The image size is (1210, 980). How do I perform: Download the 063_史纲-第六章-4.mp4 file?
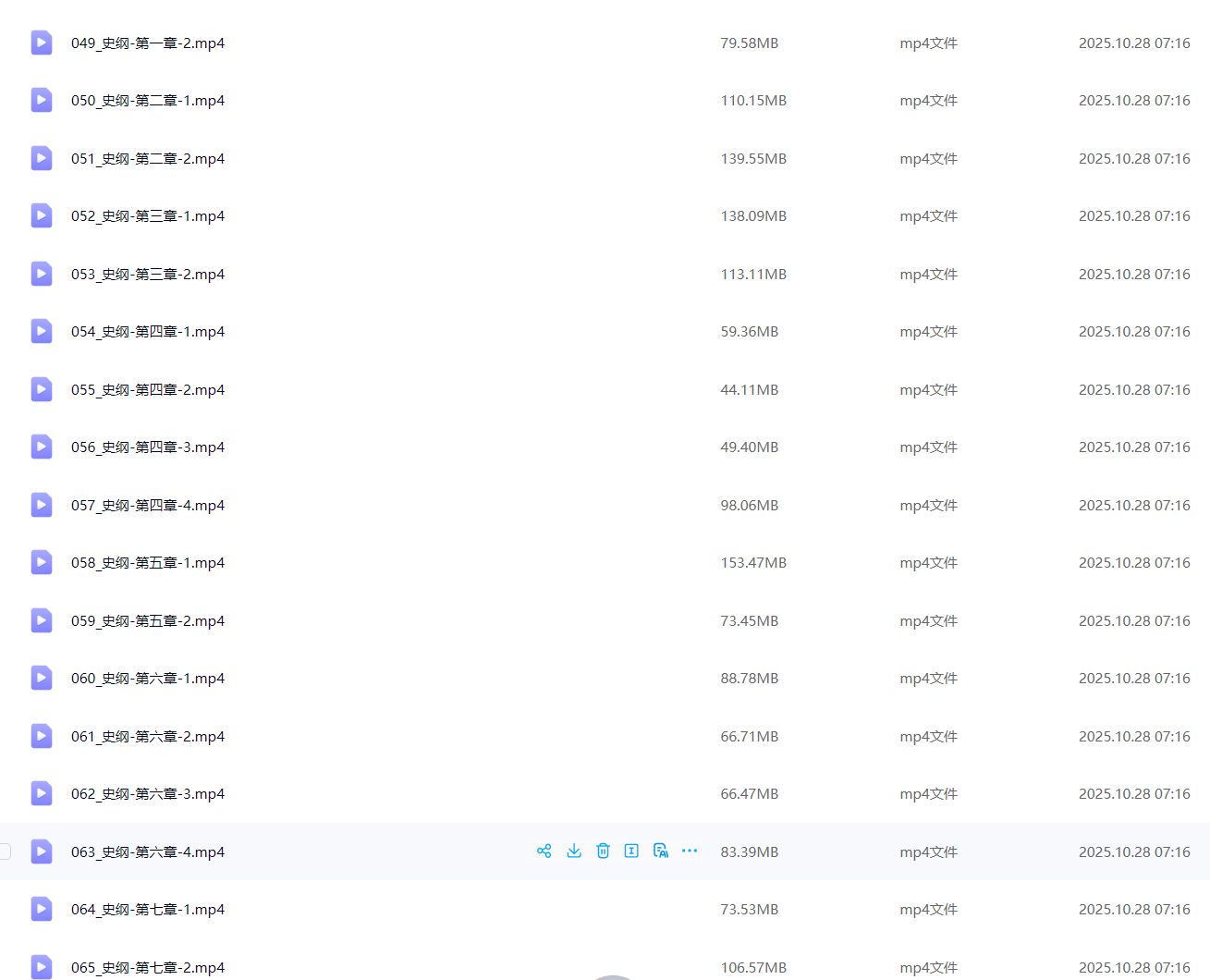574,851
